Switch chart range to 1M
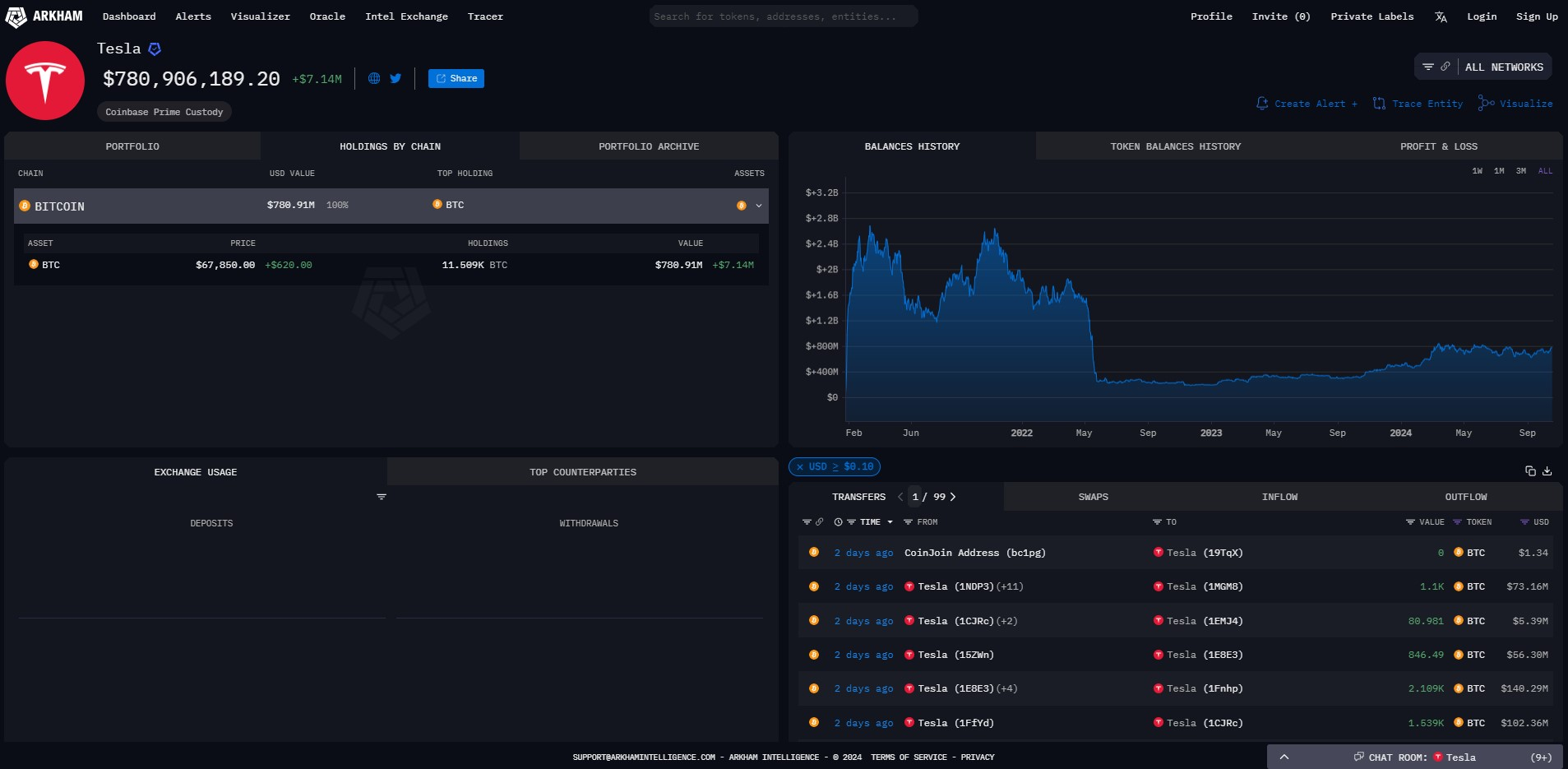 [1499, 171]
